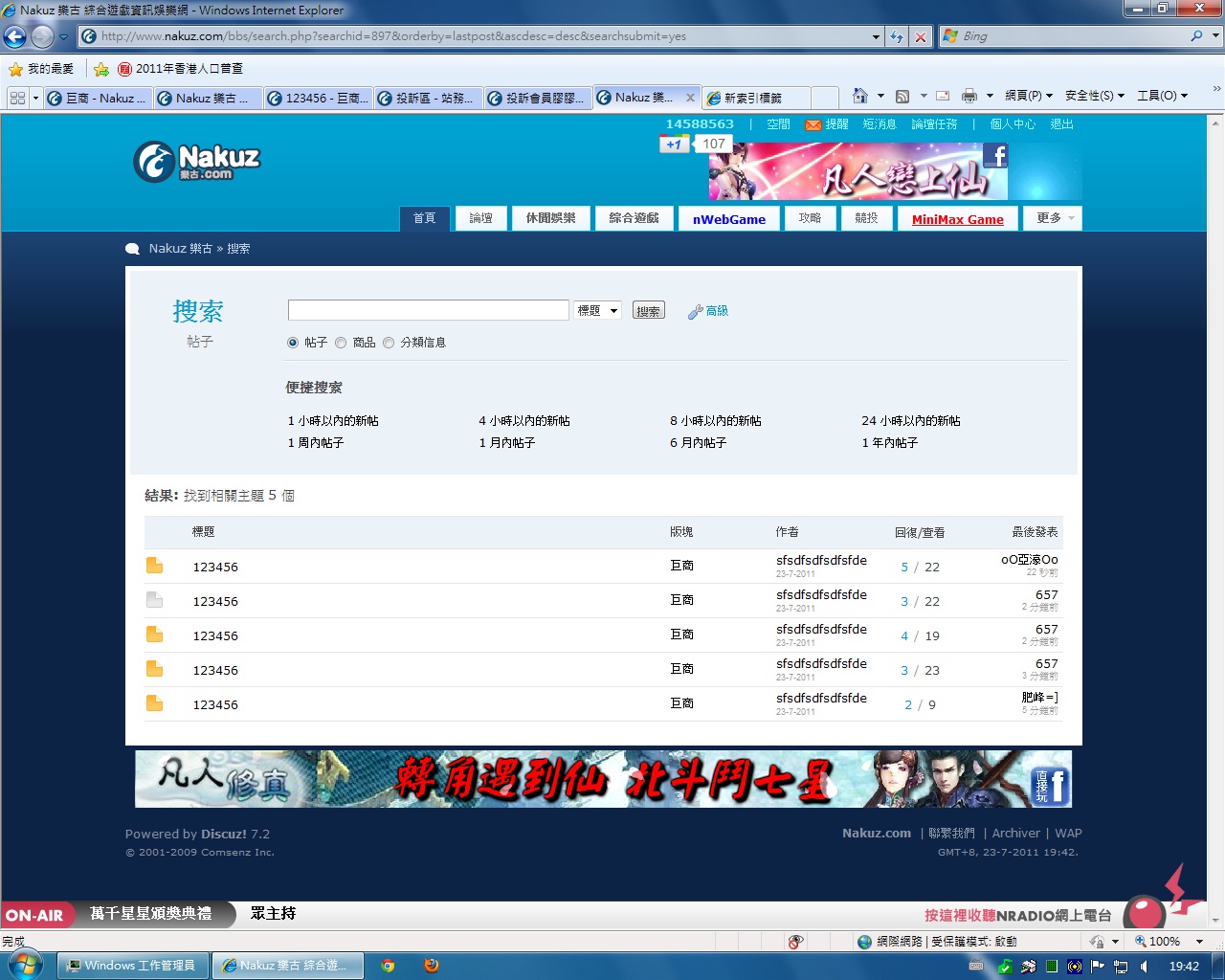Select the 分類信息 radio button
Image resolution: width=1225 pixels, height=980 pixels.
click(389, 343)
